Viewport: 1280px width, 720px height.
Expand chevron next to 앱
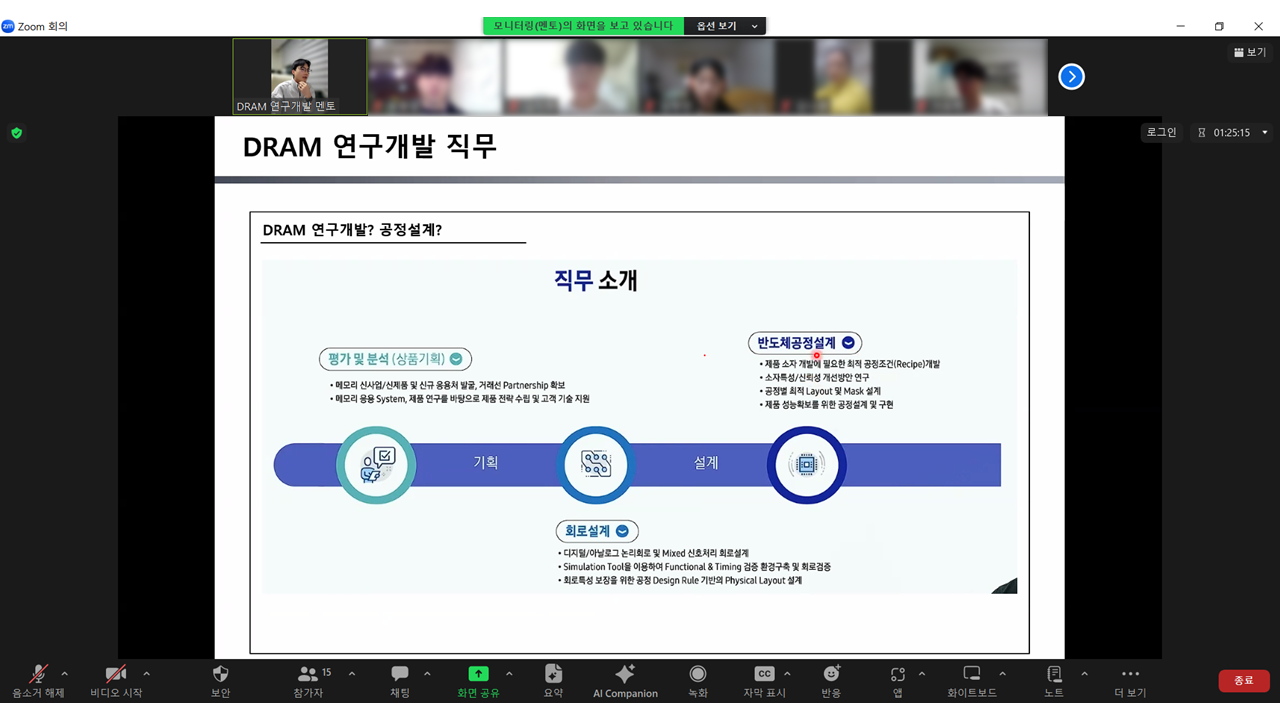coord(922,674)
